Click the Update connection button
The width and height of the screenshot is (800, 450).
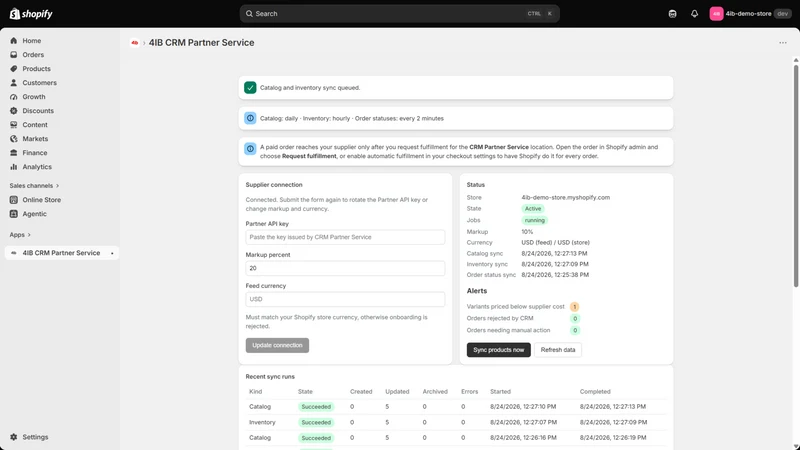(x=277, y=345)
